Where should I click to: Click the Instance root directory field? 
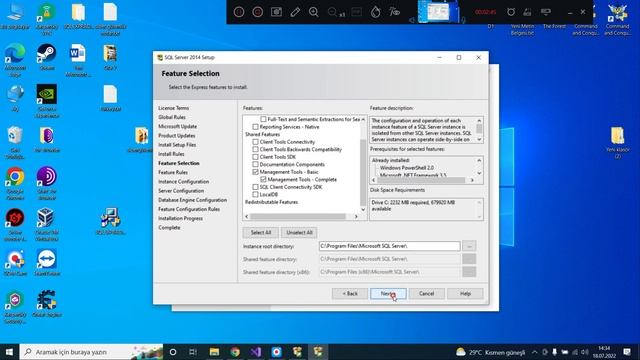(x=389, y=246)
